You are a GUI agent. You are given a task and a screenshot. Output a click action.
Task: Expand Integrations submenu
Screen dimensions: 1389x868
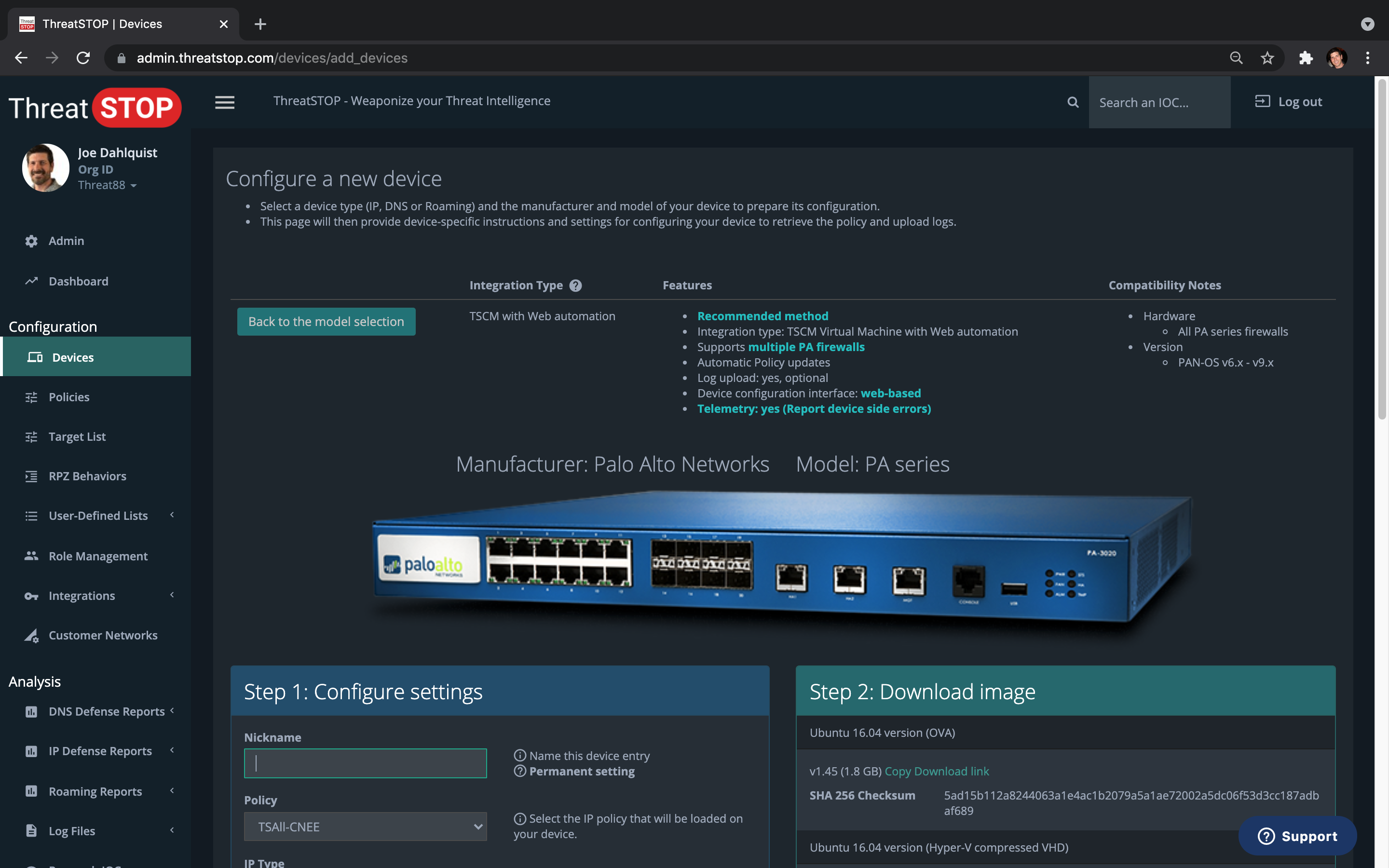click(172, 595)
